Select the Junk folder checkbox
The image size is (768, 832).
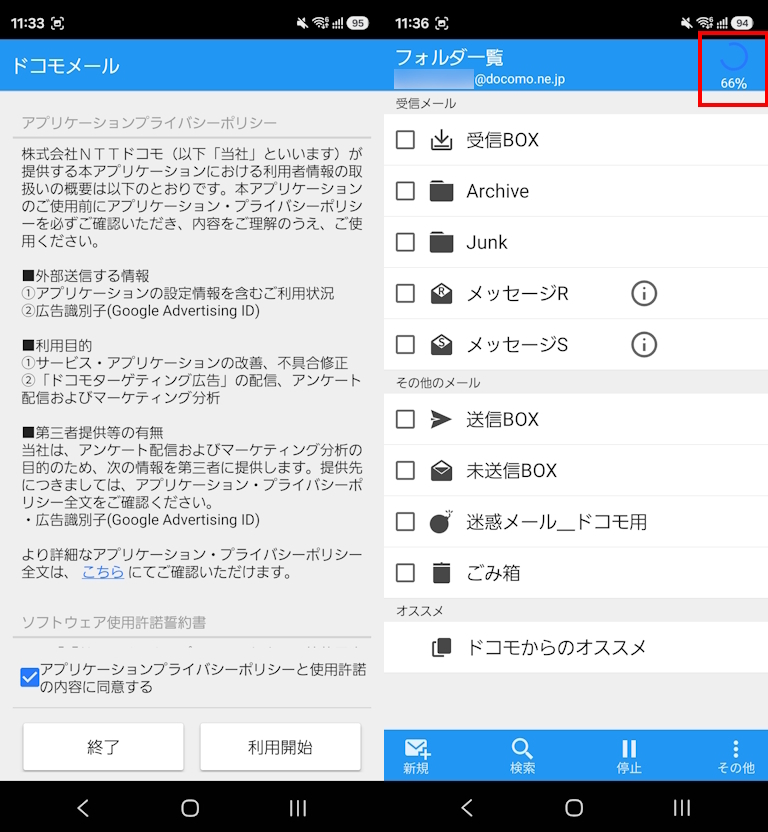click(x=405, y=242)
